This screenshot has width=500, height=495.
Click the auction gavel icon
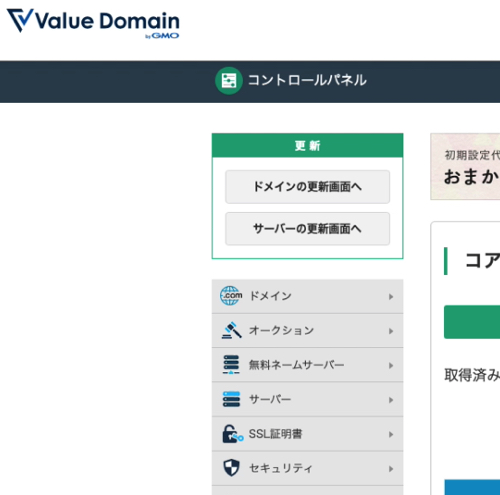pyautogui.click(x=231, y=330)
